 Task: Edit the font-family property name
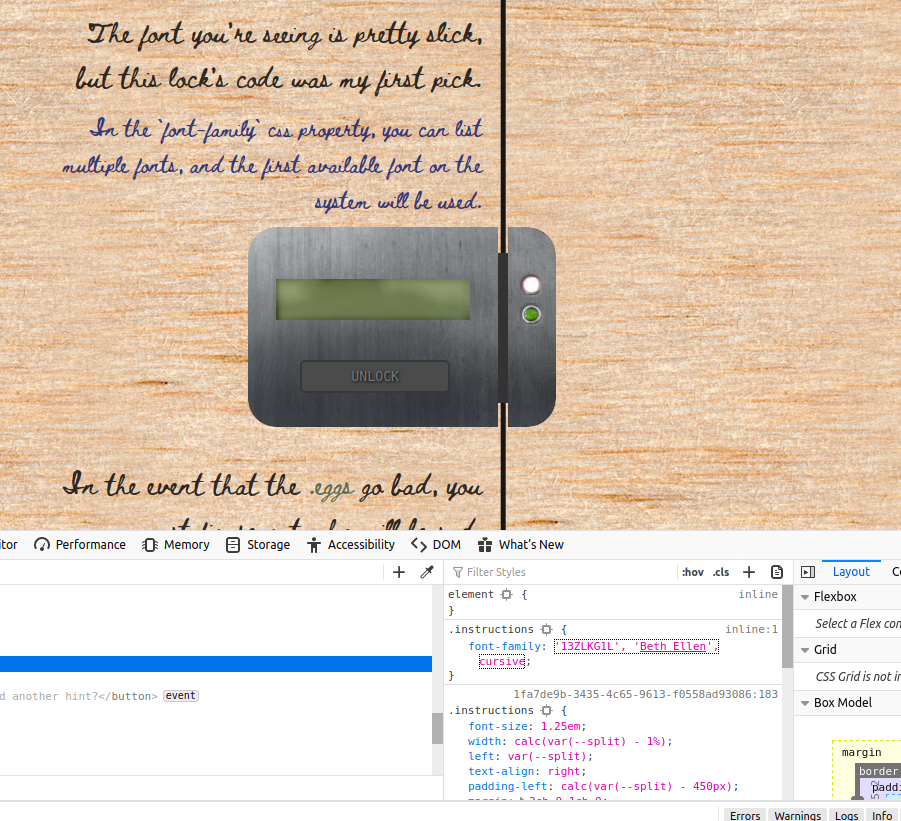[505, 646]
